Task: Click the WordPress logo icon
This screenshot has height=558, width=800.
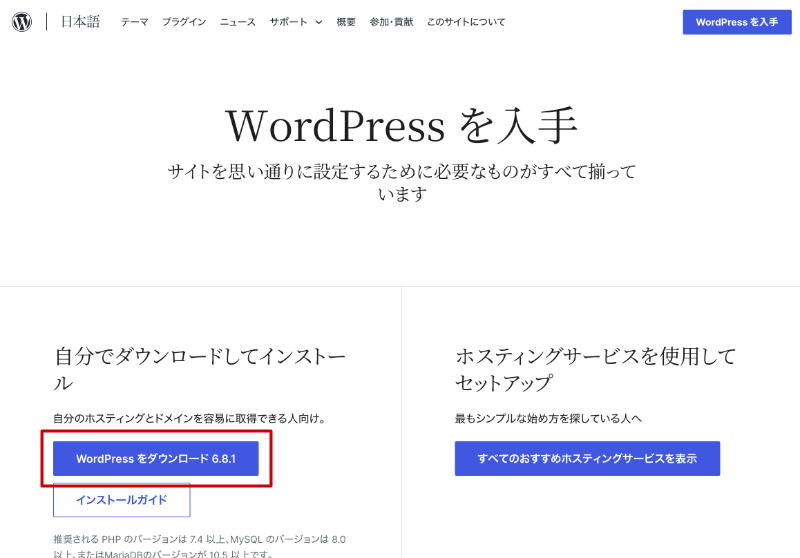Action: [x=22, y=22]
